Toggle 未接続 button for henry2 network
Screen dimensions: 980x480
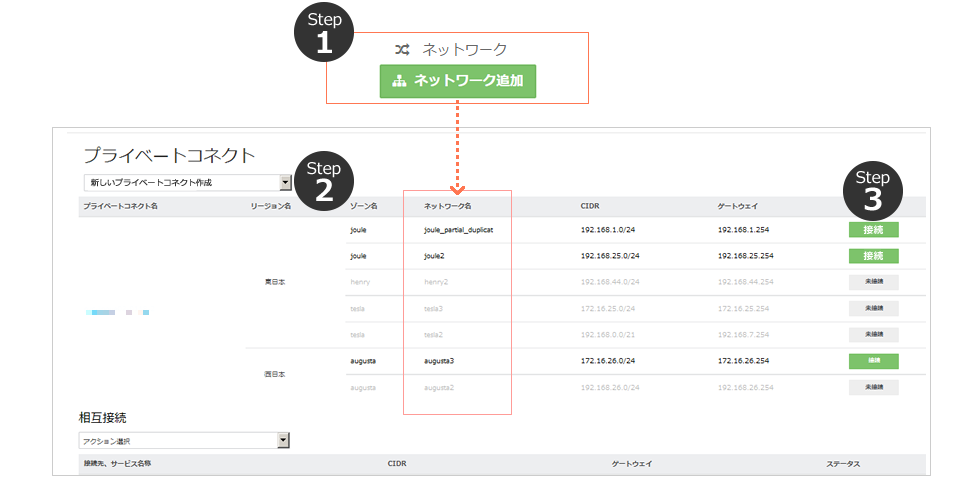coord(873,282)
